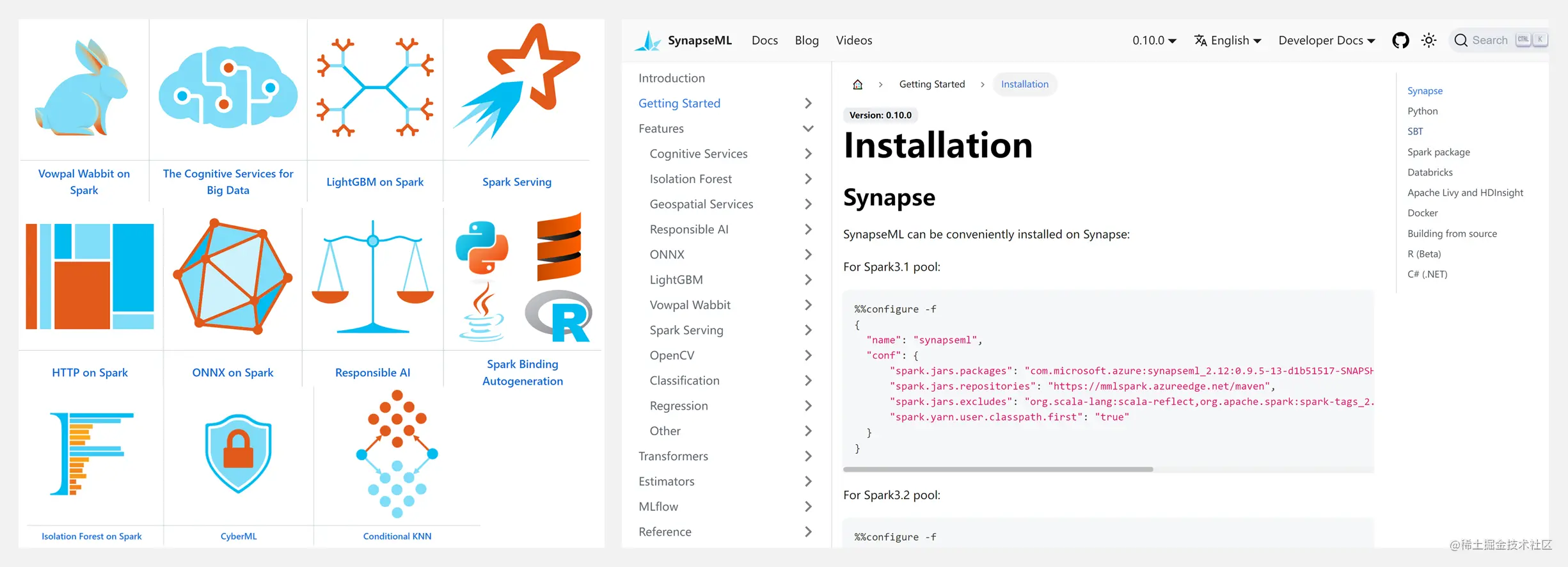Open the CyberML caption link
This screenshot has height=567, width=1568.
[239, 536]
